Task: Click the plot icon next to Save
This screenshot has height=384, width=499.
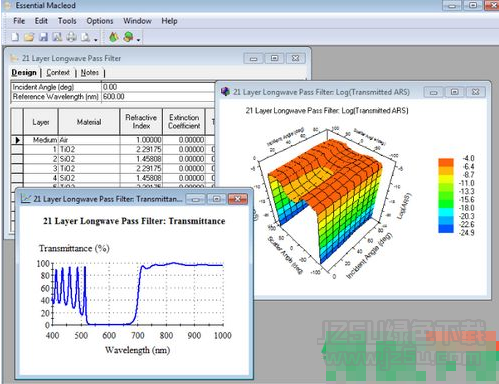Action: pos(57,37)
